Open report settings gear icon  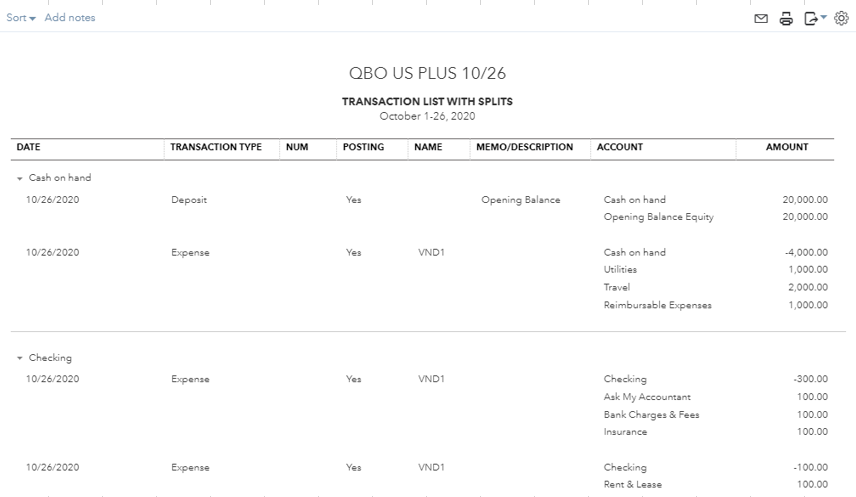pyautogui.click(x=840, y=18)
